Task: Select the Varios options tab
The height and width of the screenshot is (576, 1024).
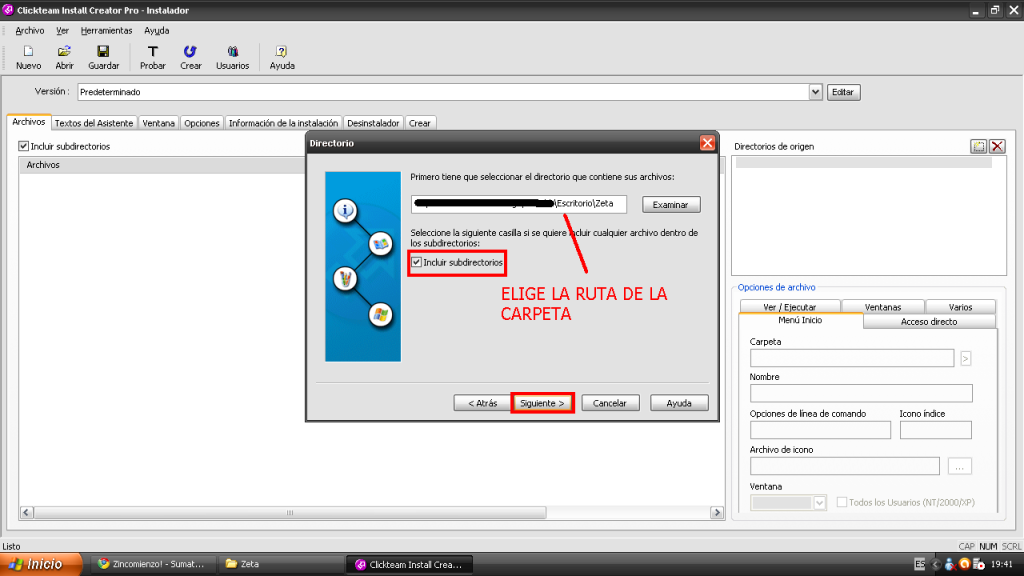Action: 960,307
